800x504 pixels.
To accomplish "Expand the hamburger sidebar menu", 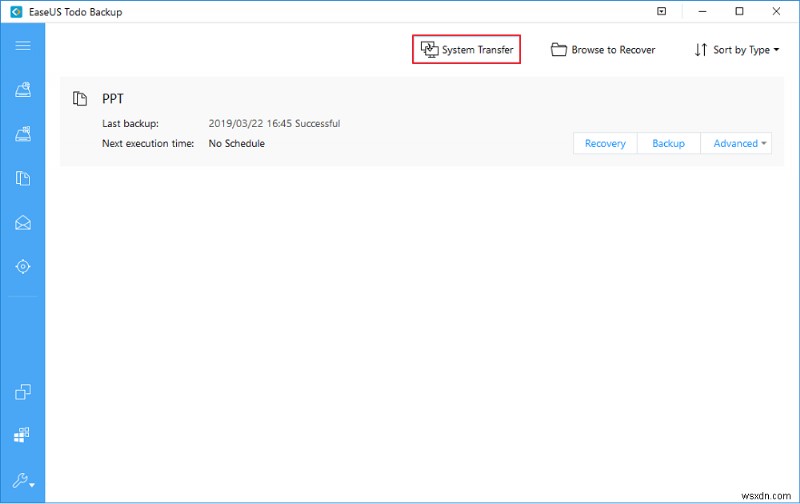I will coord(22,46).
